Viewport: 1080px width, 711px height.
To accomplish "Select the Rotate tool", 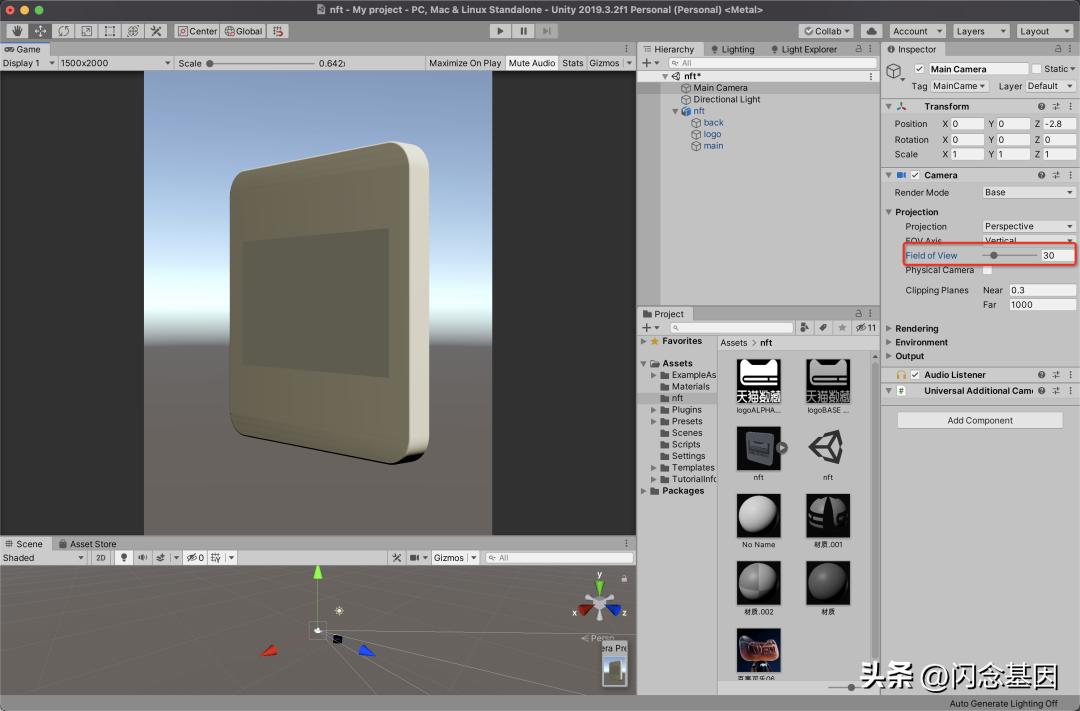I will [x=63, y=31].
